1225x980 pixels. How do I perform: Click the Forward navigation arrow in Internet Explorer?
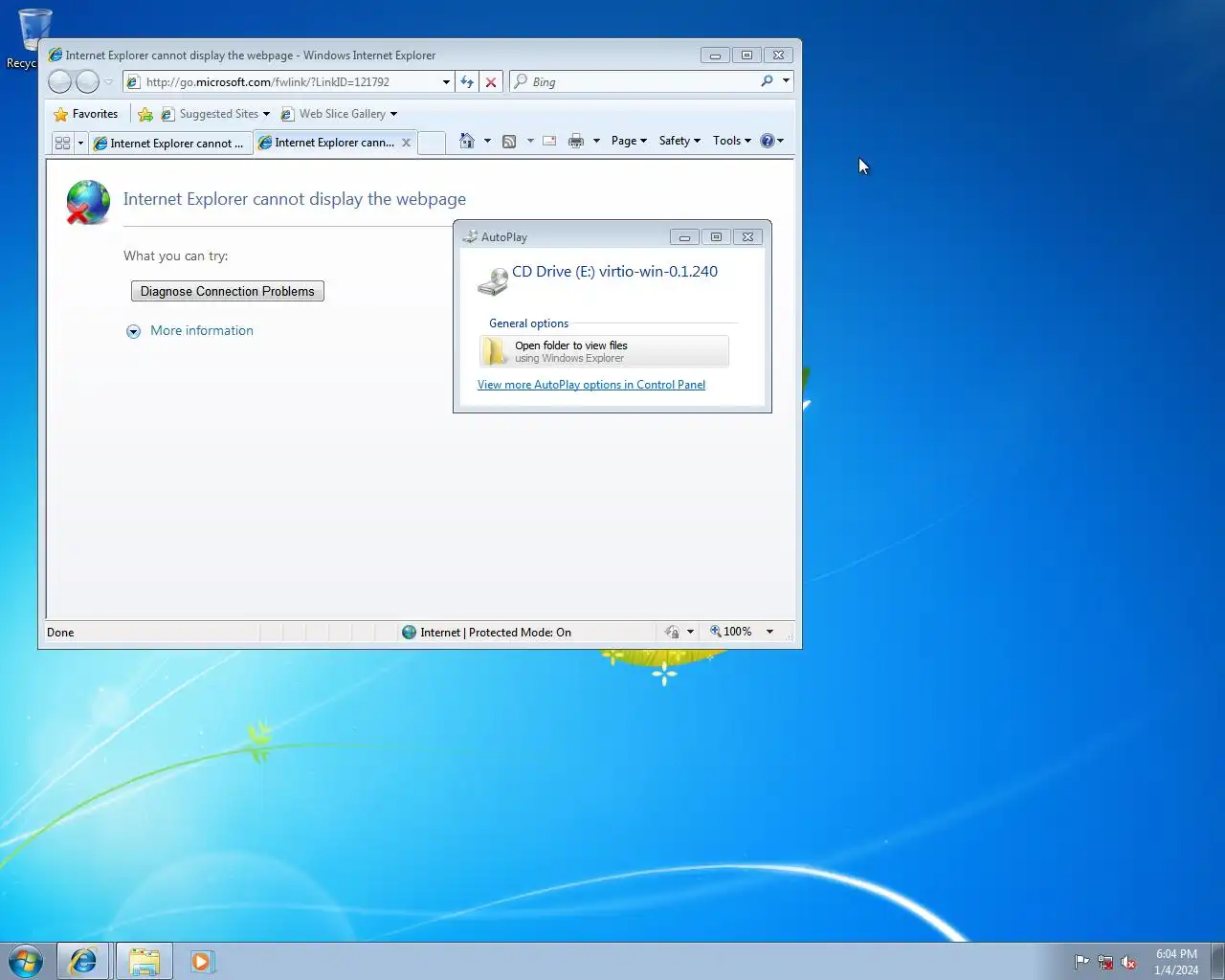(87, 82)
